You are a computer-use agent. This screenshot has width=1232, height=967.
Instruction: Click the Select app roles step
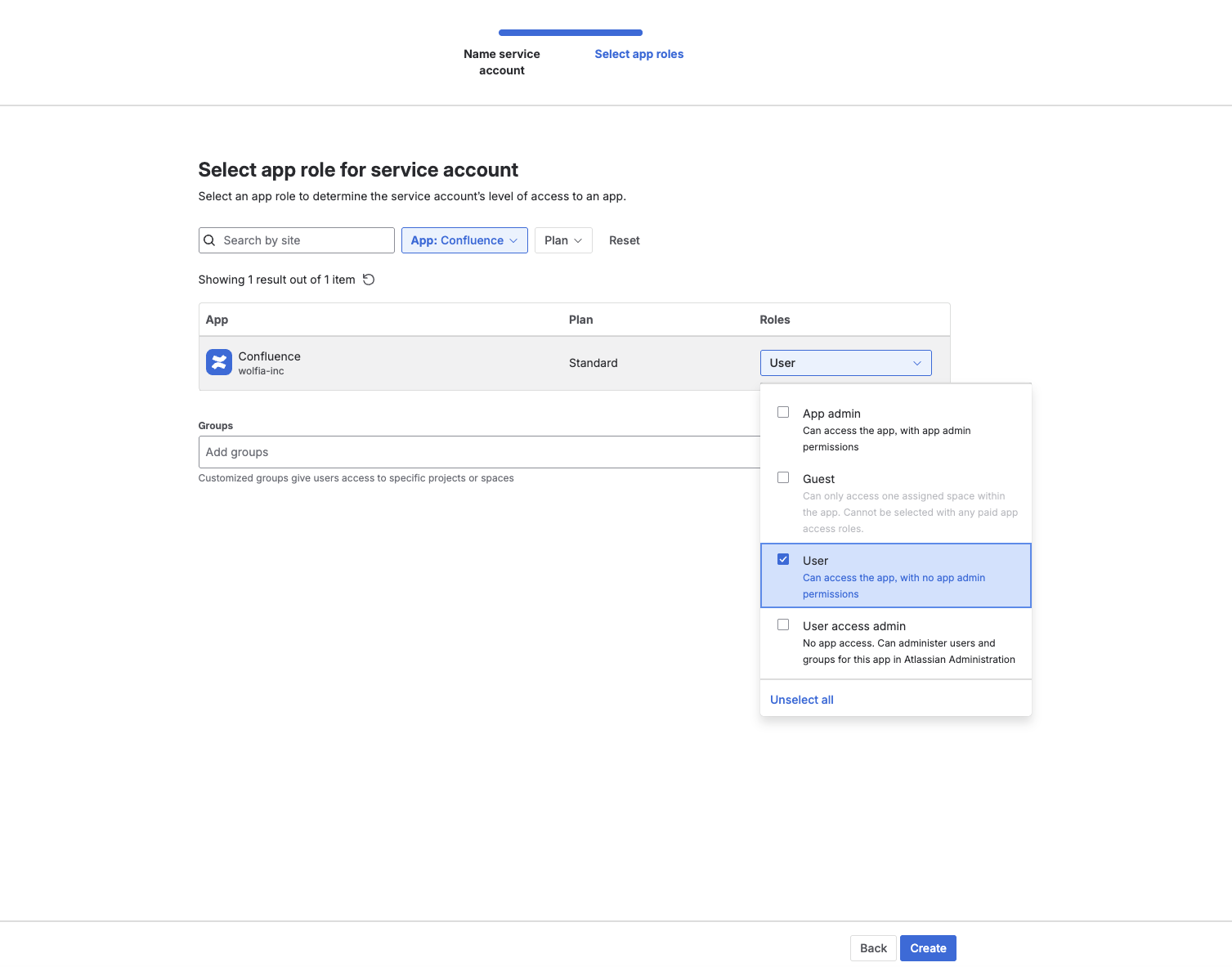[638, 54]
